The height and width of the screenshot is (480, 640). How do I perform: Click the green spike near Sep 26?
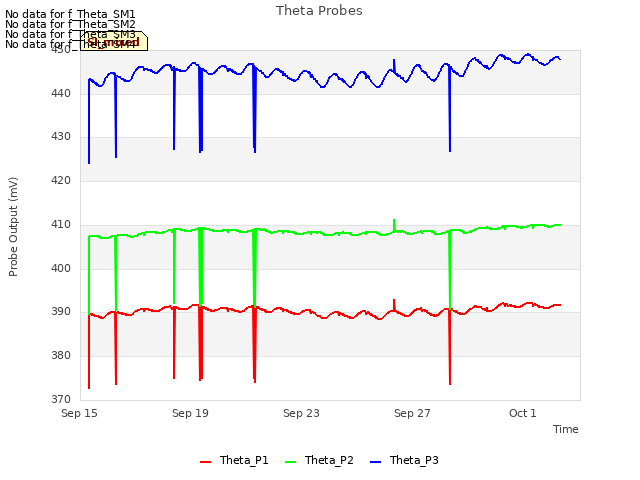pos(394,225)
